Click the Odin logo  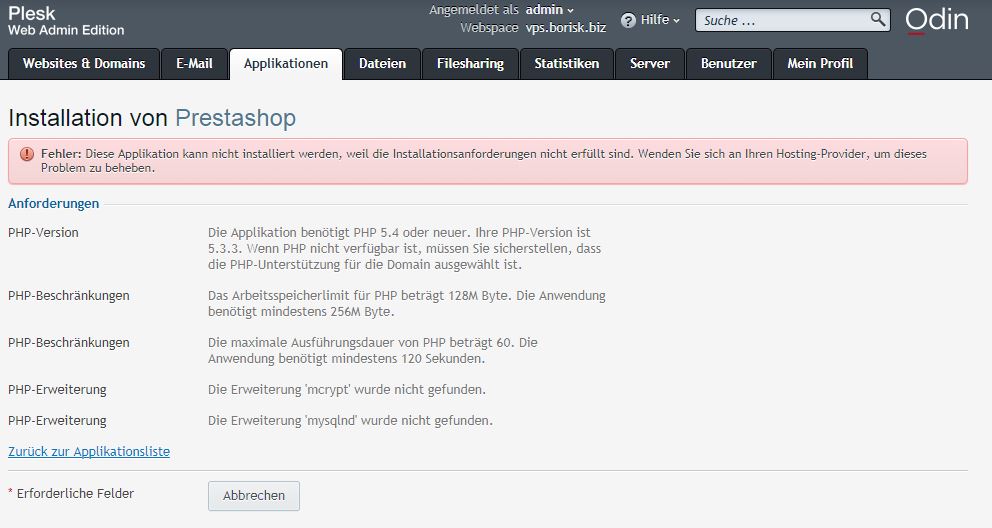point(937,20)
